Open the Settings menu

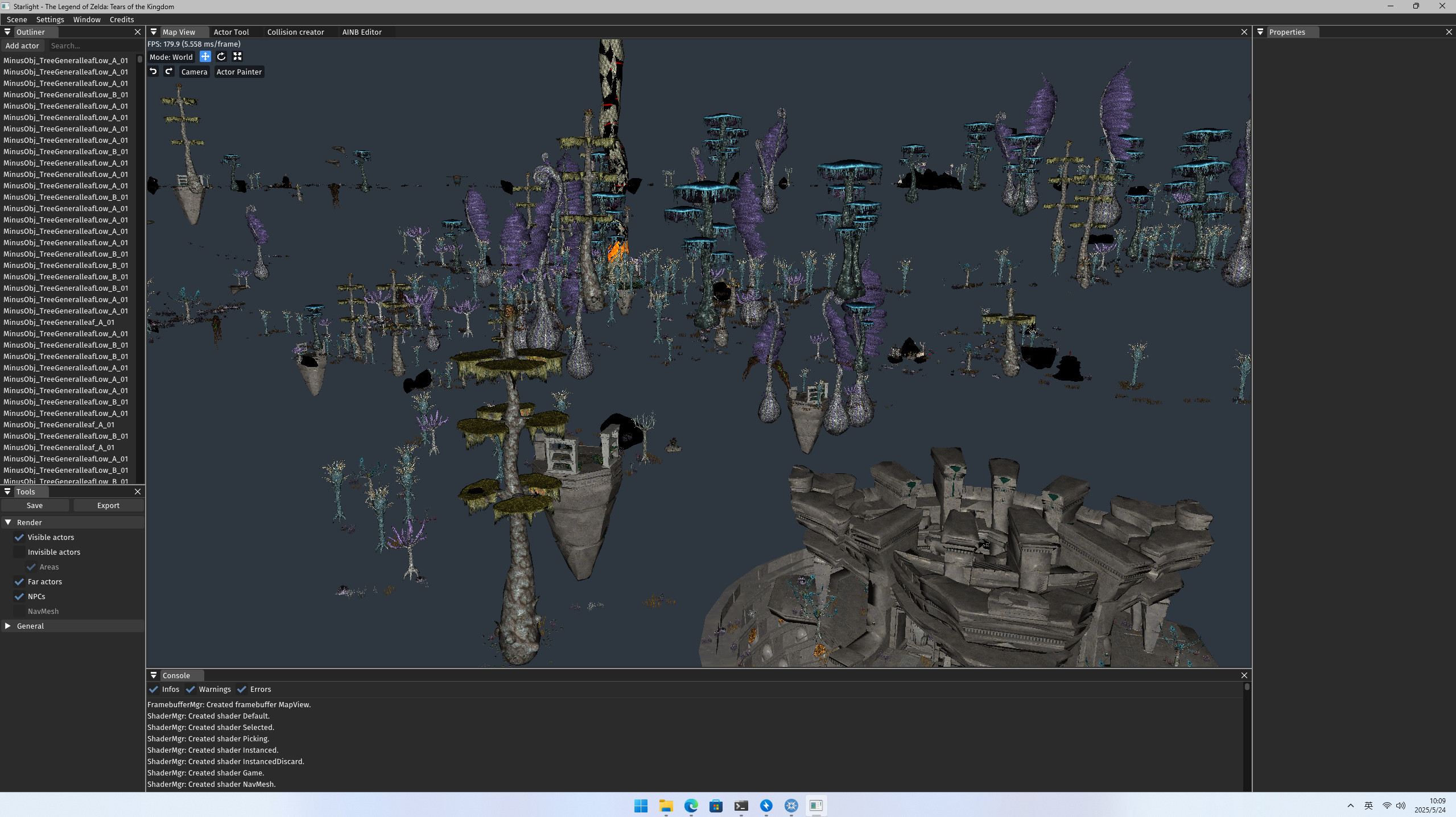click(50, 19)
